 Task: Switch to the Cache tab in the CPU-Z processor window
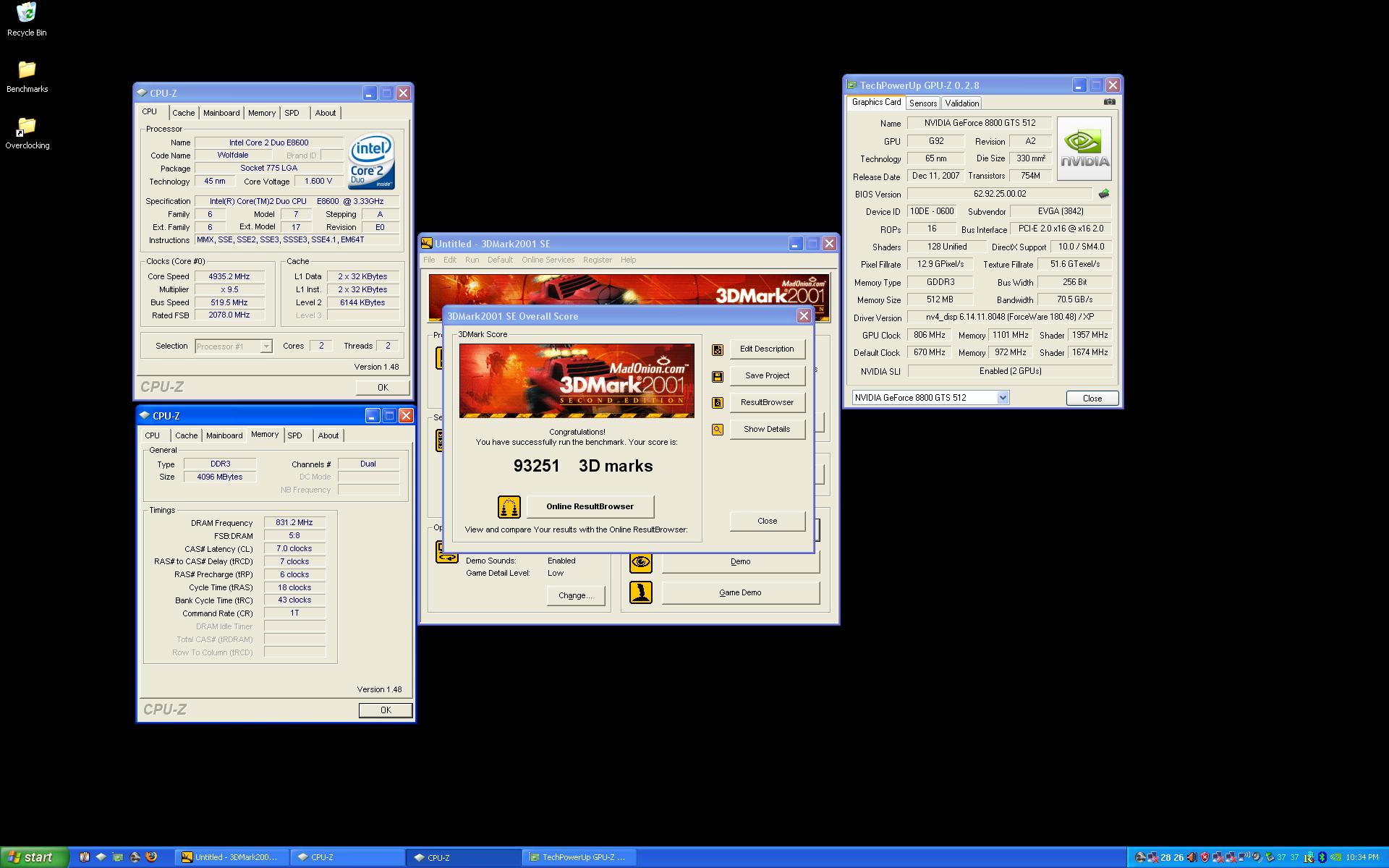[x=184, y=113]
